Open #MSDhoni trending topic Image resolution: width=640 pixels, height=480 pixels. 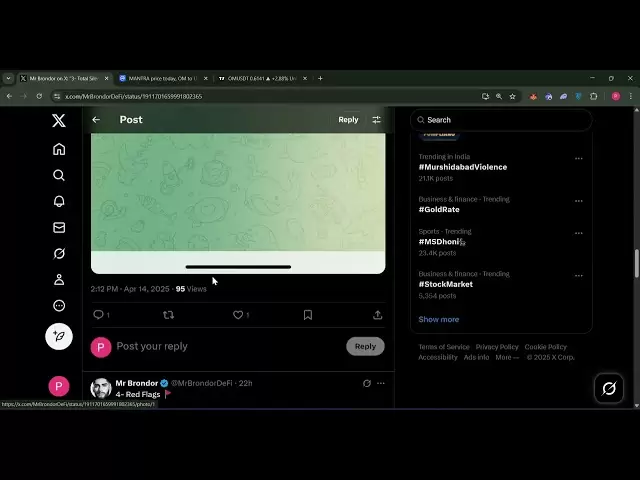(x=442, y=242)
